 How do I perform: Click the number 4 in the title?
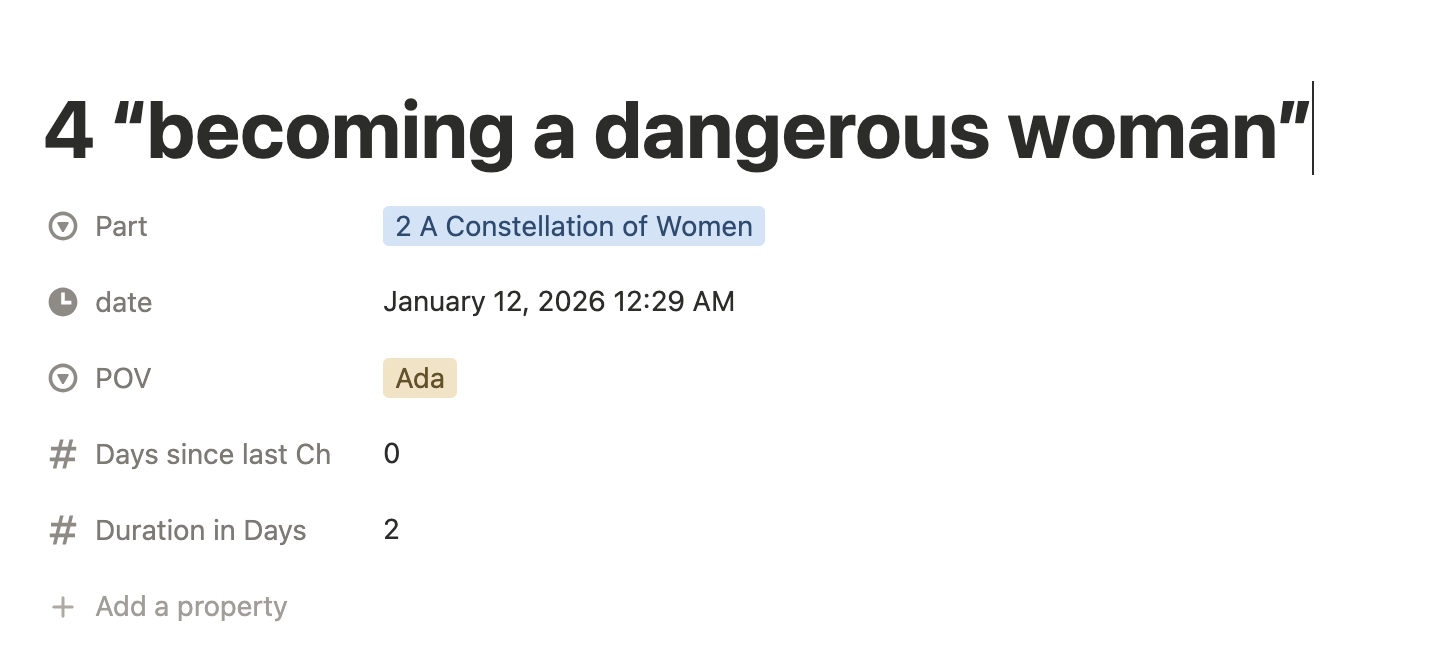(69, 132)
